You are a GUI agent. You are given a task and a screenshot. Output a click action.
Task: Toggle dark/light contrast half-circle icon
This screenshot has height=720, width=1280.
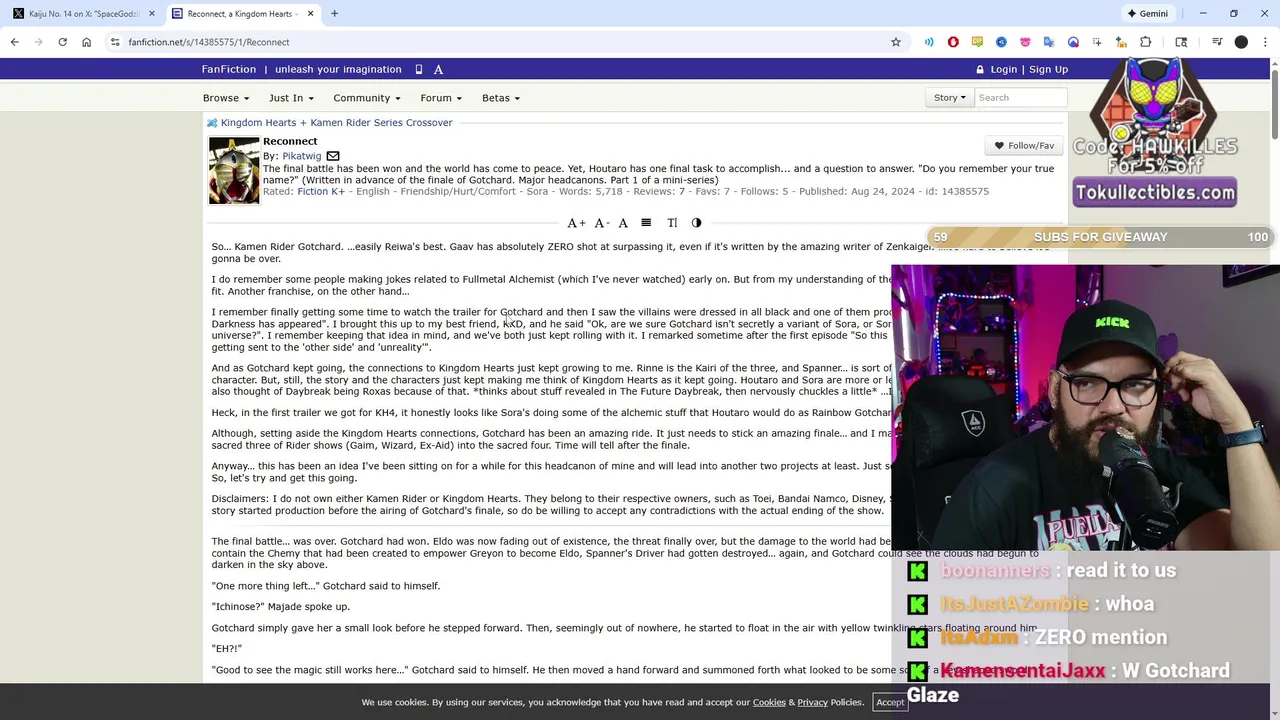[696, 223]
